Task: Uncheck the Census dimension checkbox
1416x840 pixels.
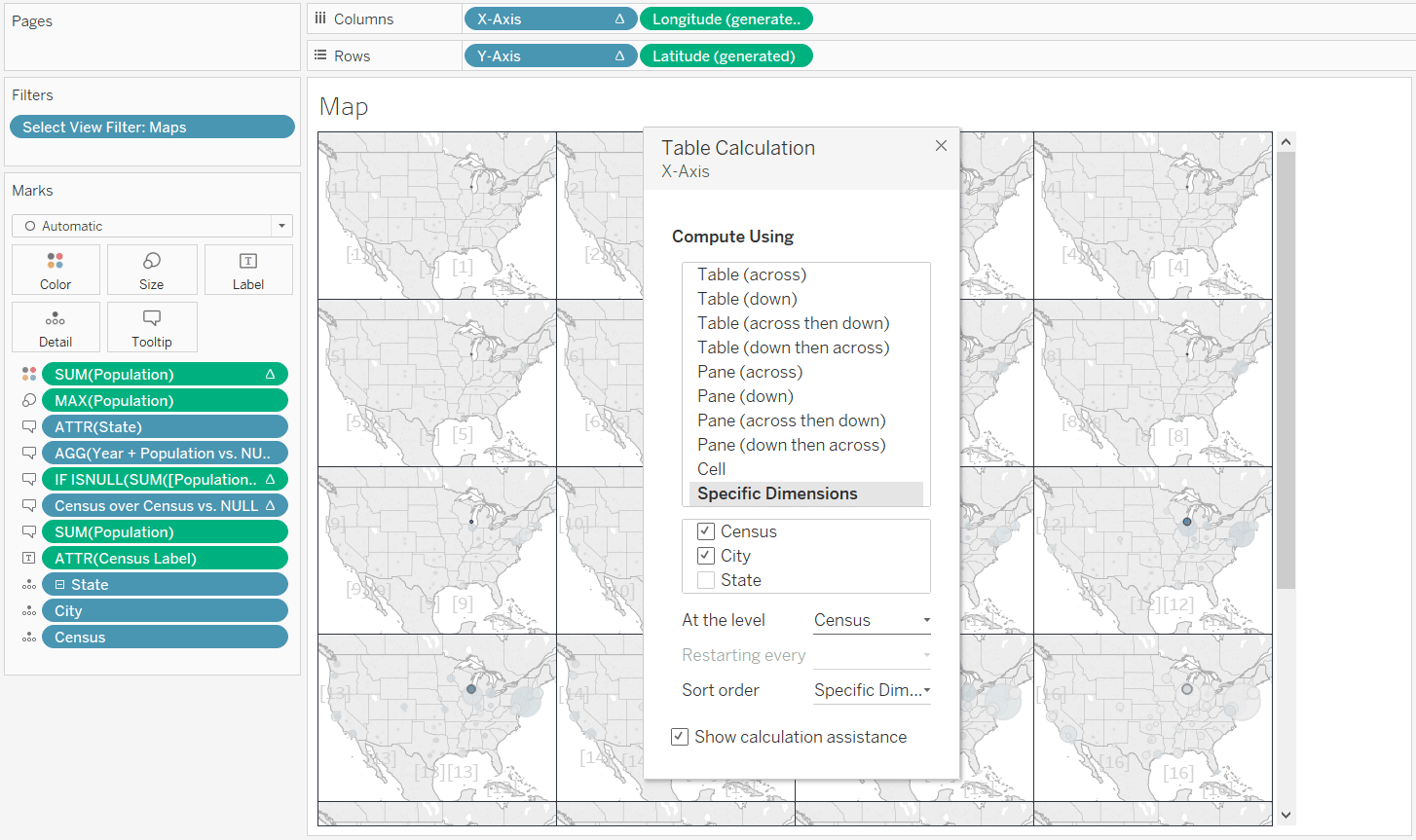Action: click(x=706, y=530)
